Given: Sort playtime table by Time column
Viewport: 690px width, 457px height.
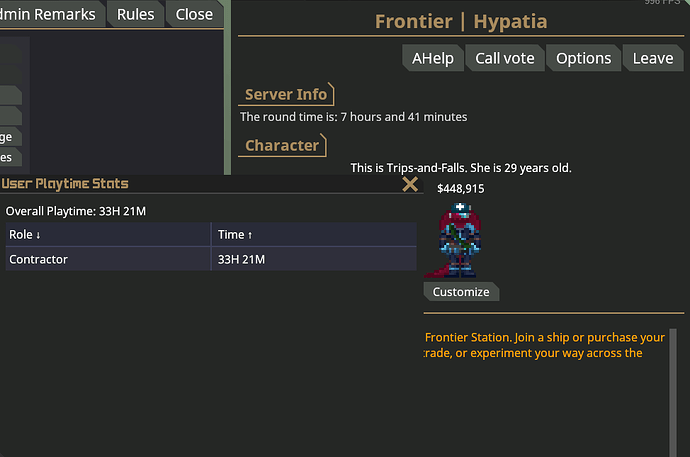Looking at the screenshot, I should (314, 234).
